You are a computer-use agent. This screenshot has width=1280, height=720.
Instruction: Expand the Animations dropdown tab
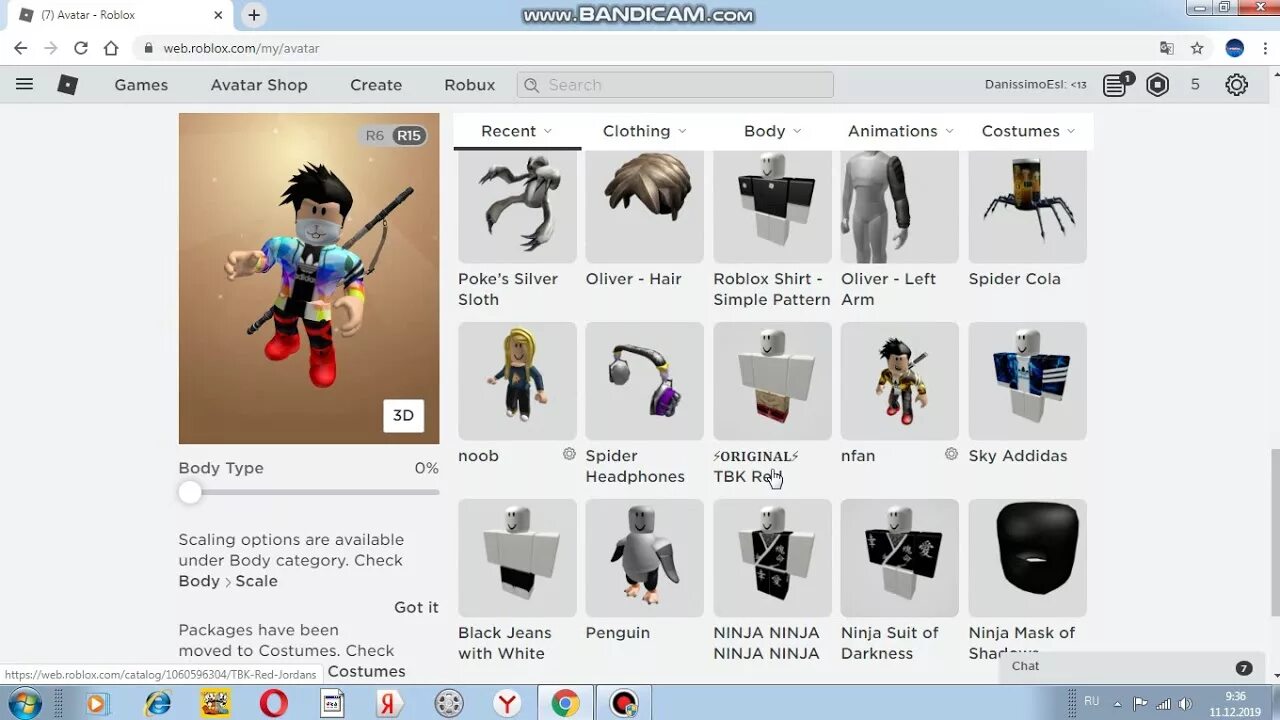pos(901,131)
